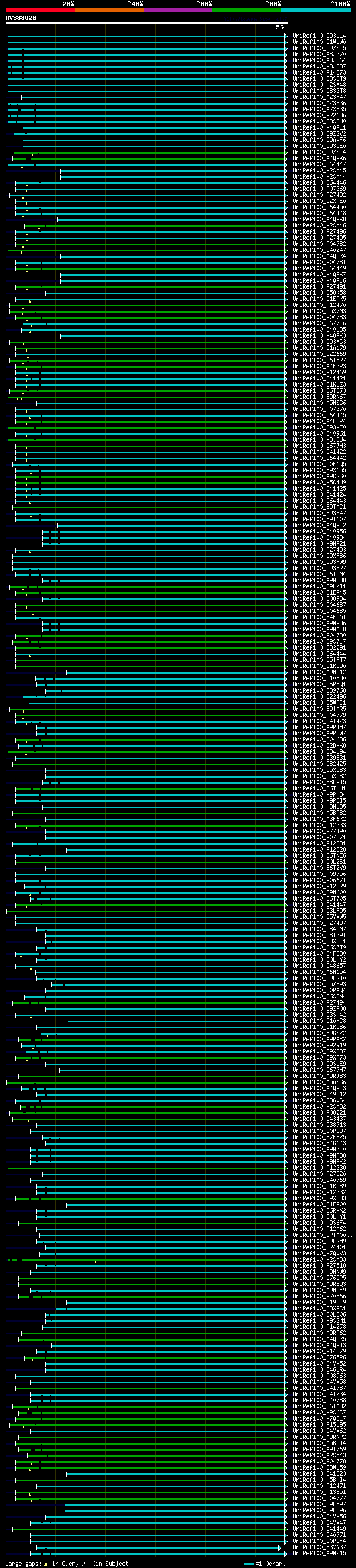Image resolution: width=356 pixels, height=1568 pixels.
Task: Select hit label UniRef100_P07369
Action: [x=319, y=189]
